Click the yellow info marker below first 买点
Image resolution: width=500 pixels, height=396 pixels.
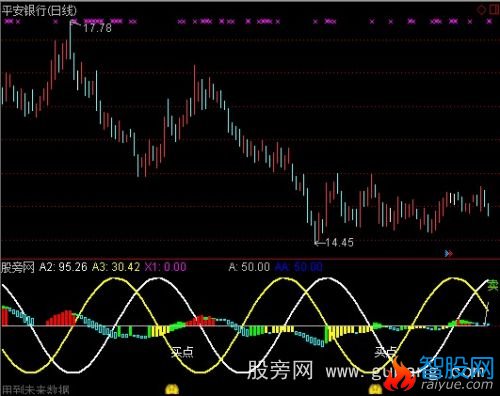point(172,389)
